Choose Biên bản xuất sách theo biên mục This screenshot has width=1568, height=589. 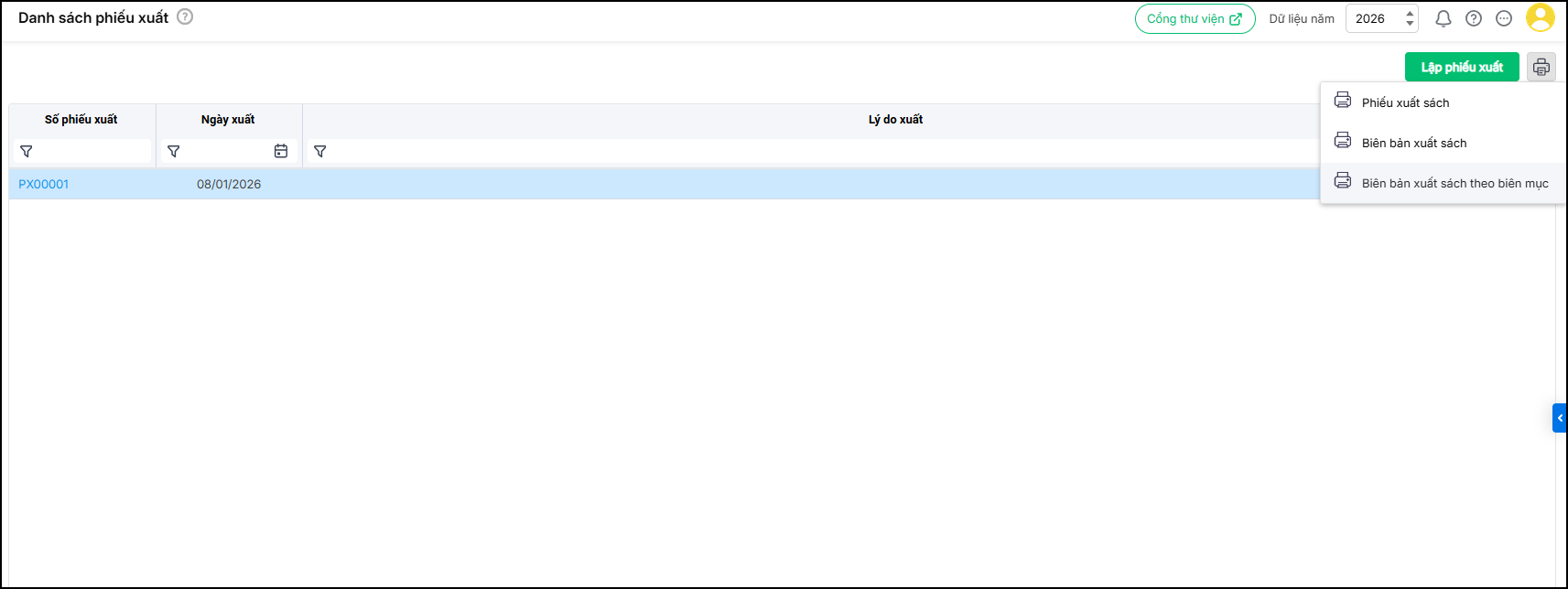1454,183
